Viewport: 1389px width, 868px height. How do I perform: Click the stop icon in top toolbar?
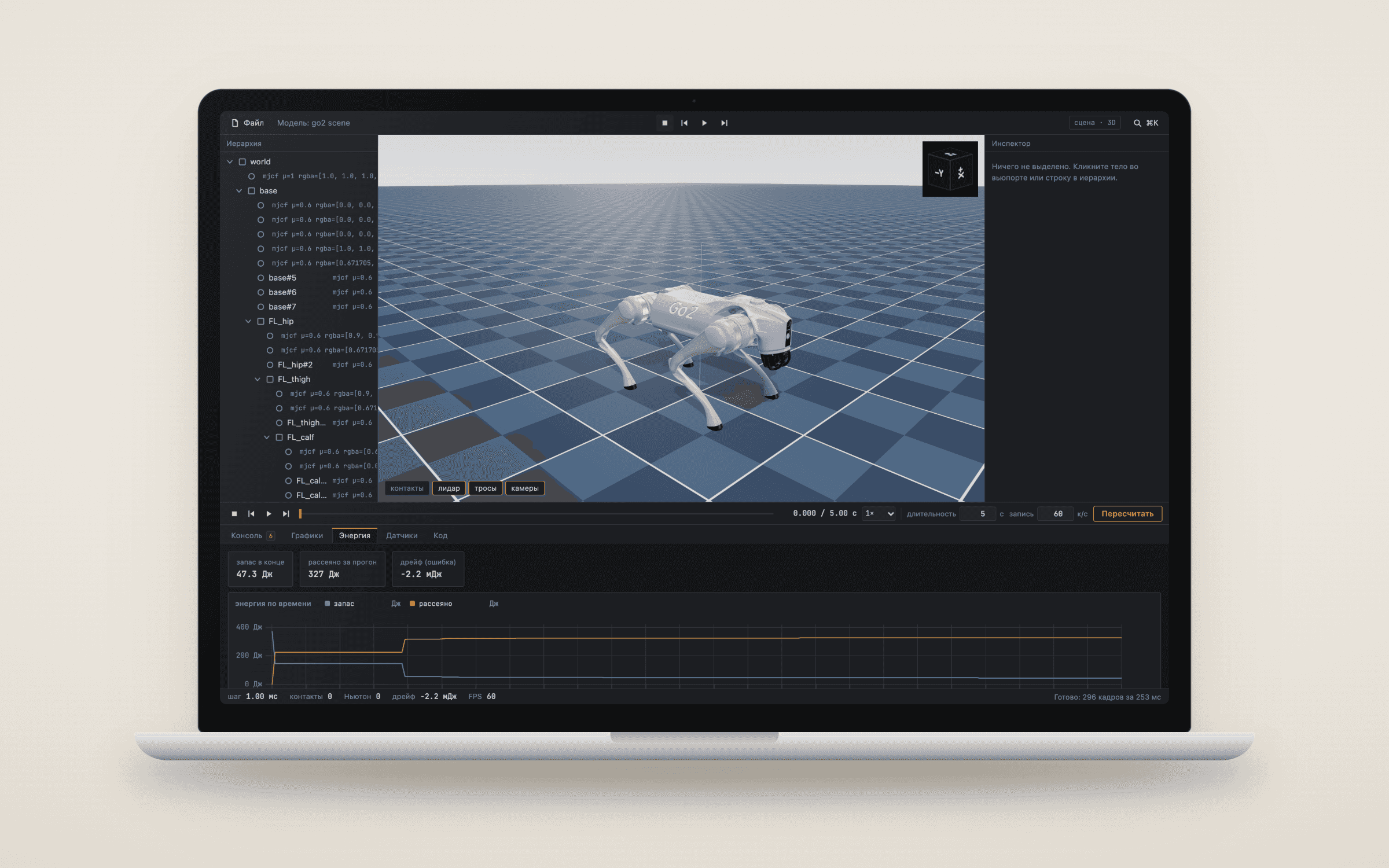[x=664, y=123]
